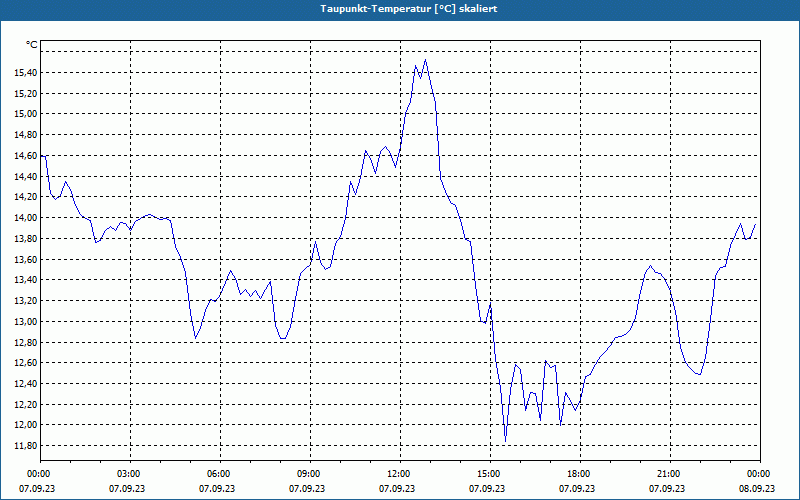Click the 08.09.23 date label

click(x=757, y=488)
